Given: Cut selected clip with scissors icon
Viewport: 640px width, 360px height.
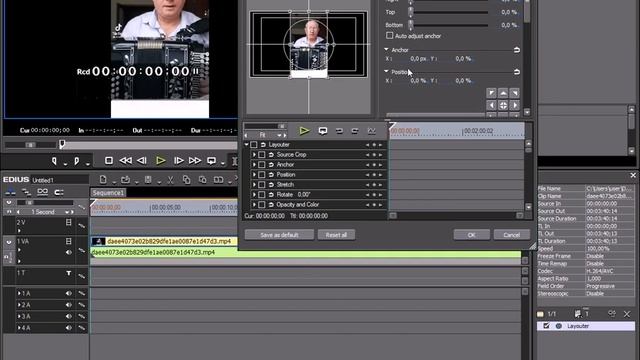Looking at the screenshot, I should pyautogui.click(x=171, y=180).
